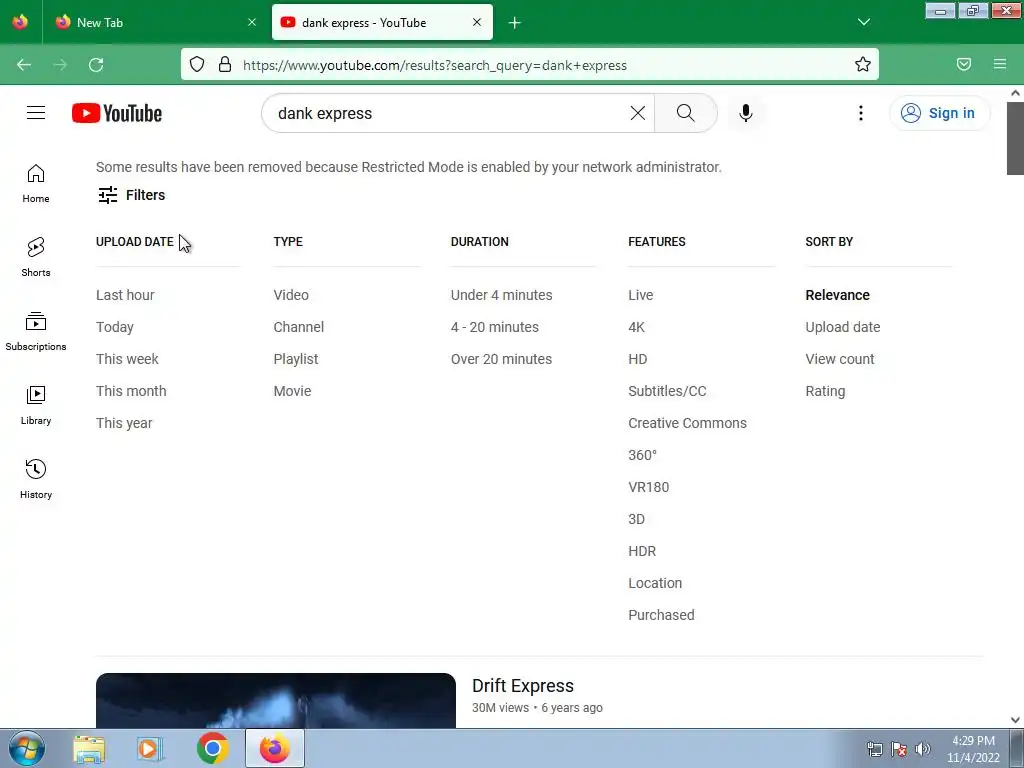Open the tracking protection shield icon
The image size is (1024, 768).
[x=197, y=64]
